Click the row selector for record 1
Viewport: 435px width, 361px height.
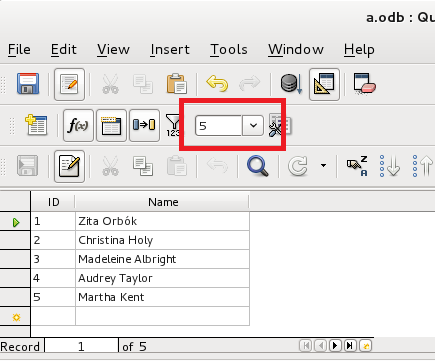click(15, 222)
